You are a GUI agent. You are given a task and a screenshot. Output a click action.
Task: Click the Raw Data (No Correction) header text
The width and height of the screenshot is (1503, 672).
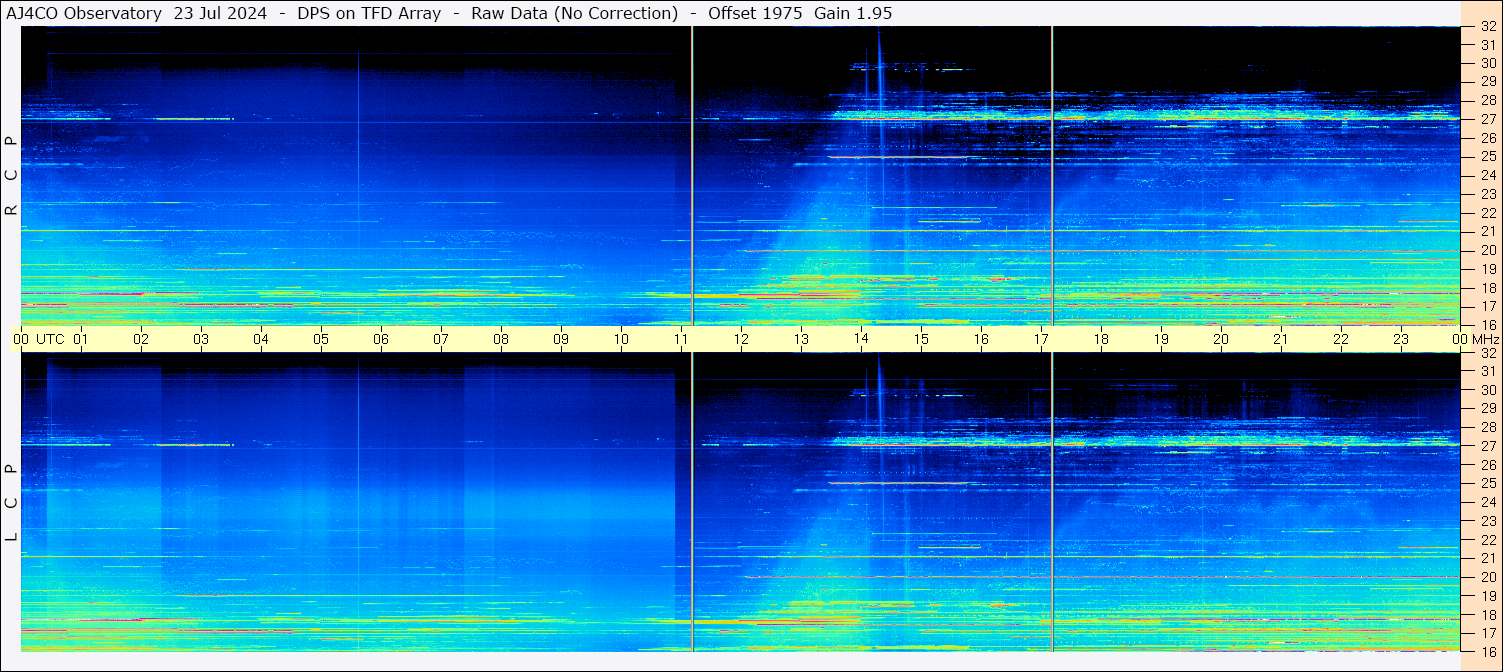click(574, 13)
